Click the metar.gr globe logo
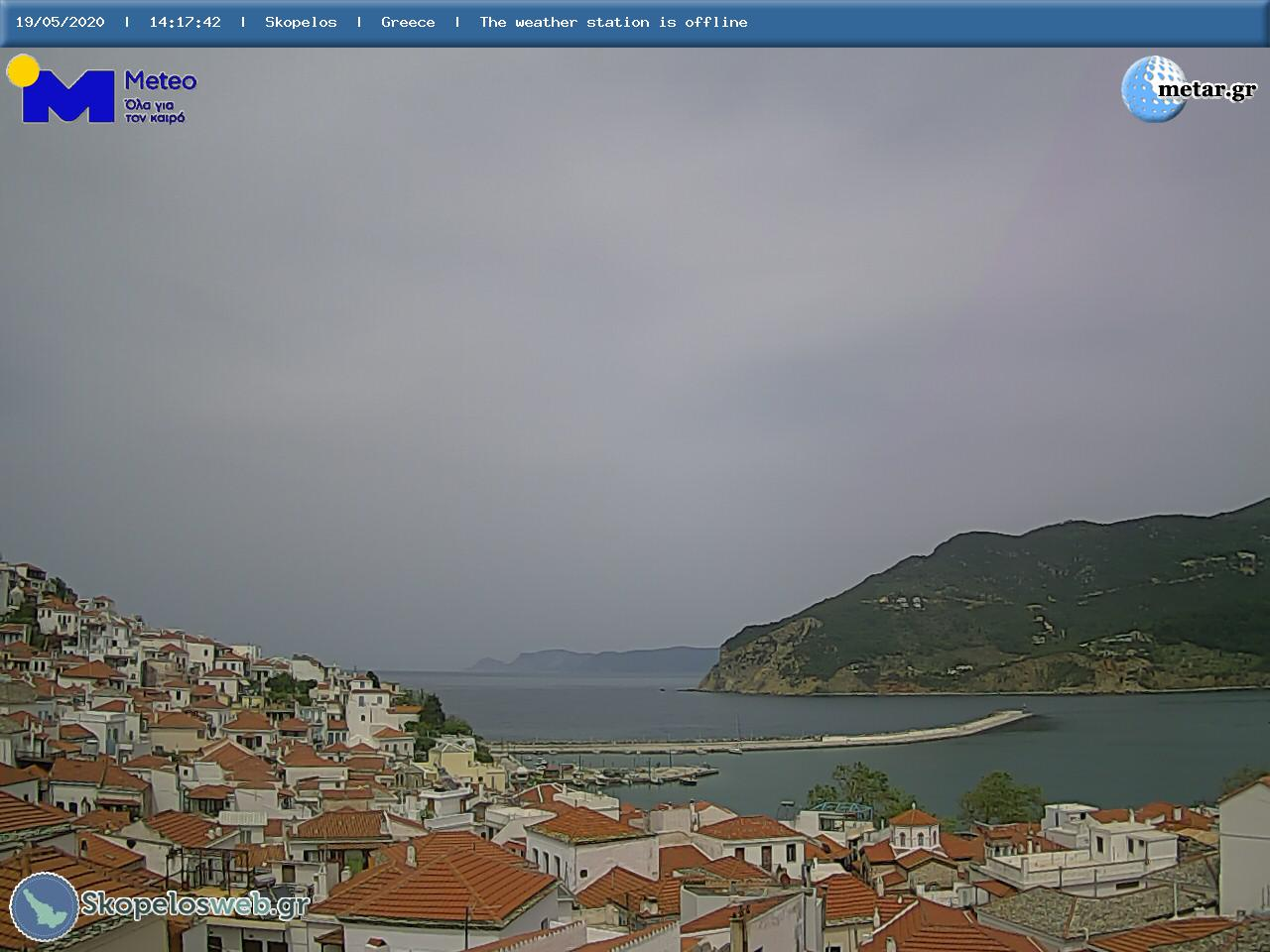Screen dimensions: 1270x952 pos(1153,89)
